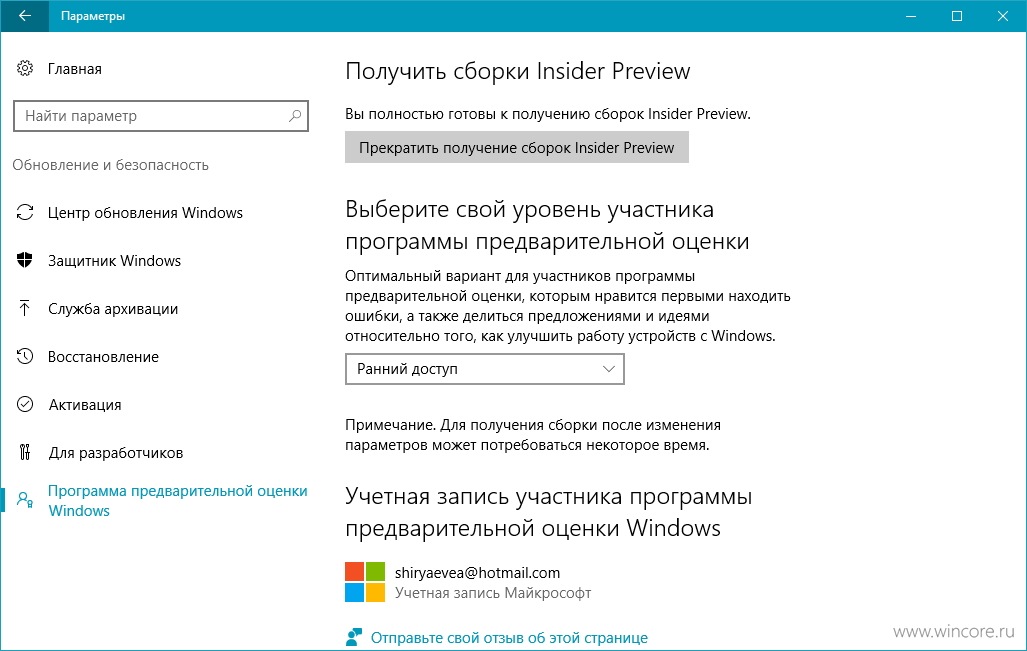Click Прекратить получение сборок Insider Preview button
This screenshot has width=1027, height=651.
click(x=517, y=147)
